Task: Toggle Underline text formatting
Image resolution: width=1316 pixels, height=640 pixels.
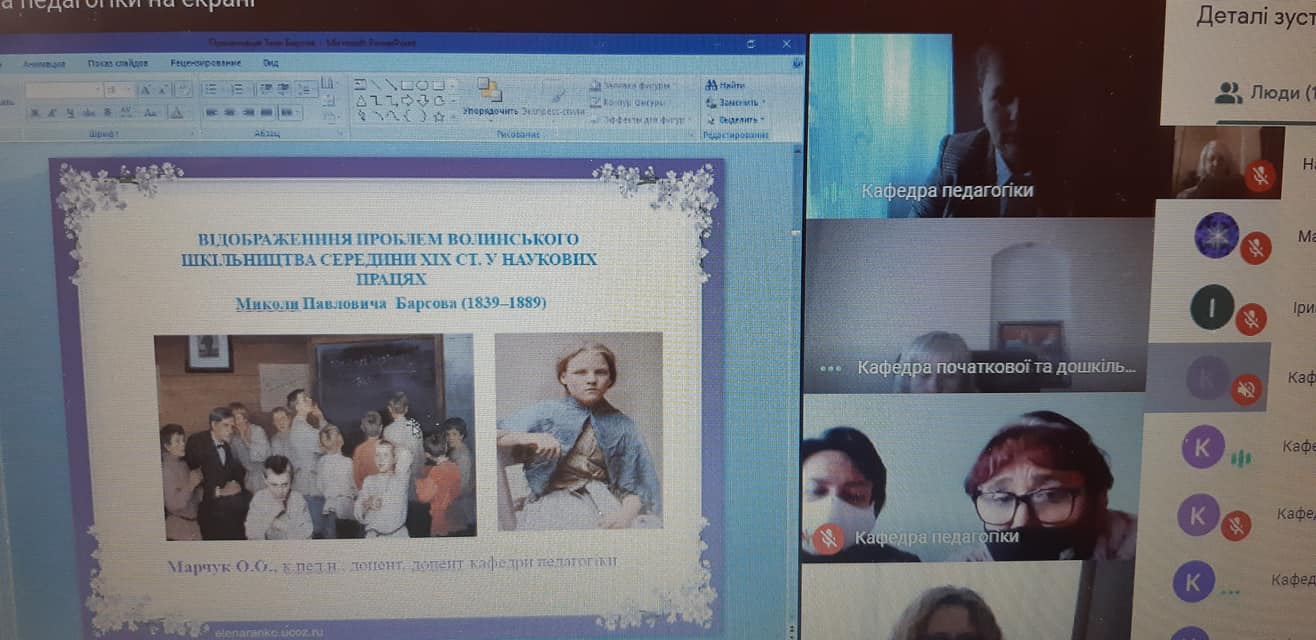Action: (x=70, y=113)
